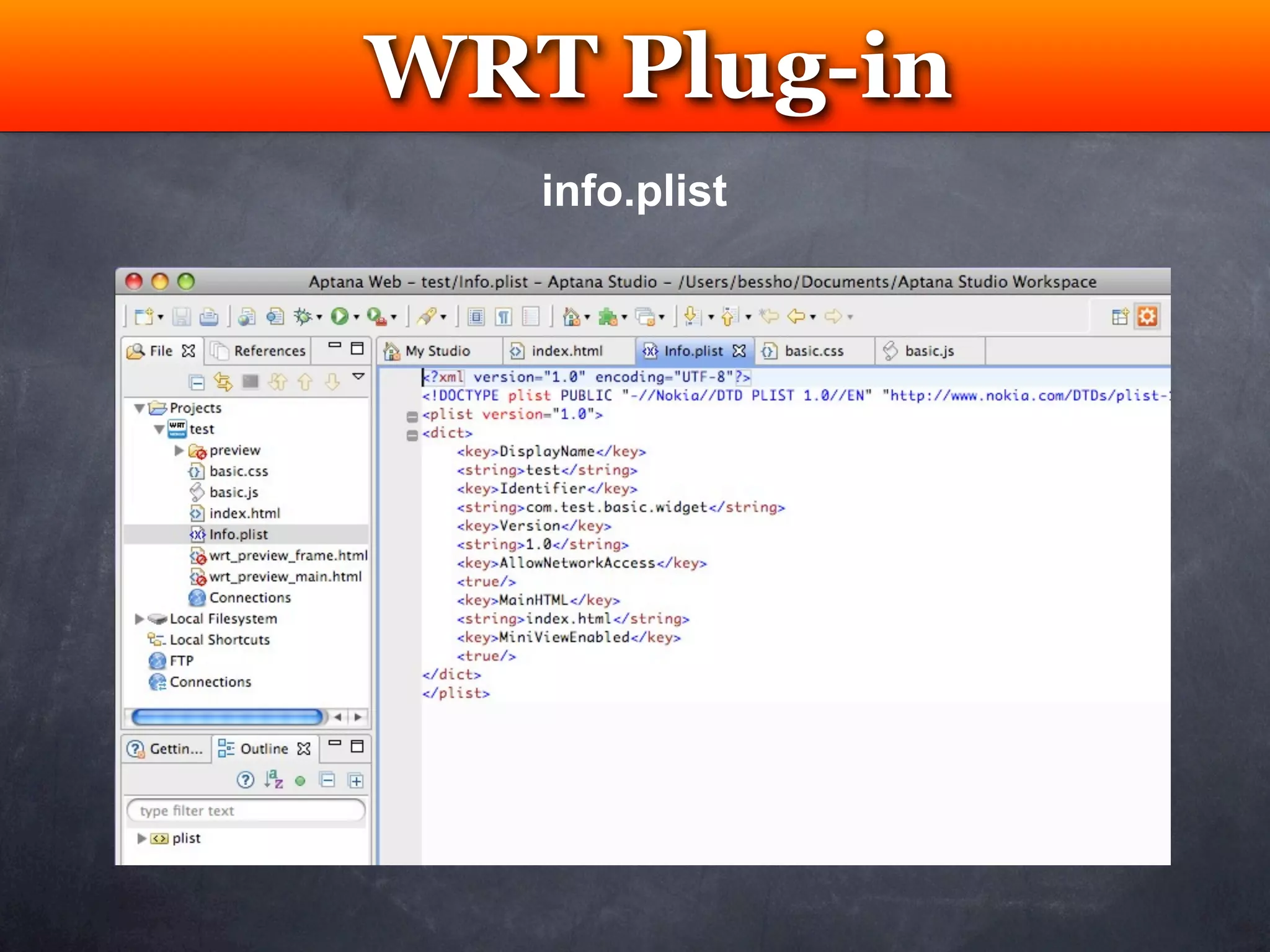1270x952 pixels.
Task: Collapse the Projects tree node
Action: (x=140, y=408)
